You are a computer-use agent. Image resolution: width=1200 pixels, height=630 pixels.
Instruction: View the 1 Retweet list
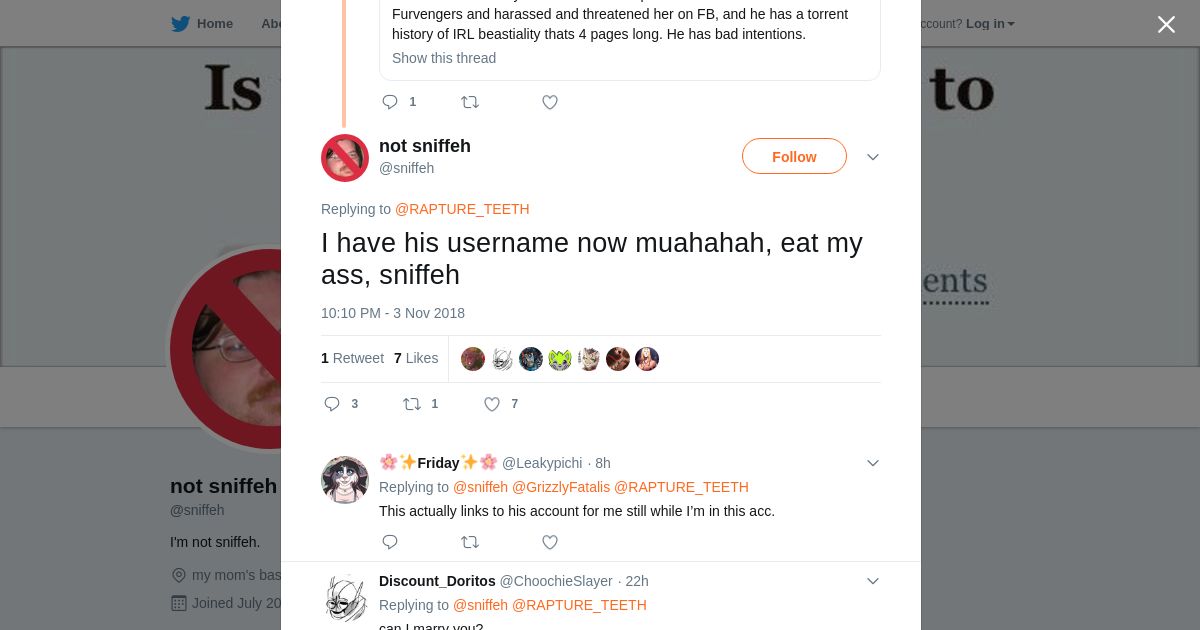(352, 358)
